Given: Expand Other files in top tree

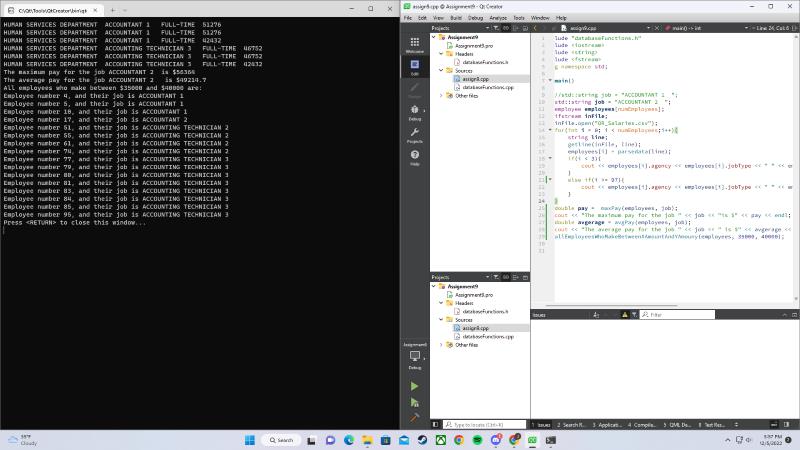Looking at the screenshot, I should (441, 95).
